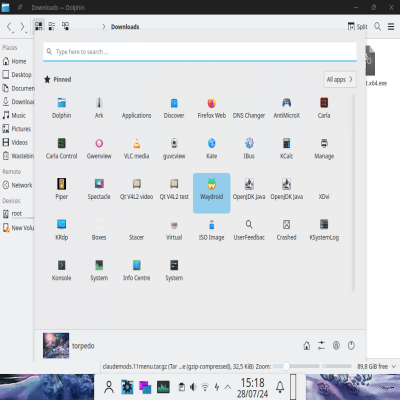Show All apps list

pyautogui.click(x=340, y=79)
